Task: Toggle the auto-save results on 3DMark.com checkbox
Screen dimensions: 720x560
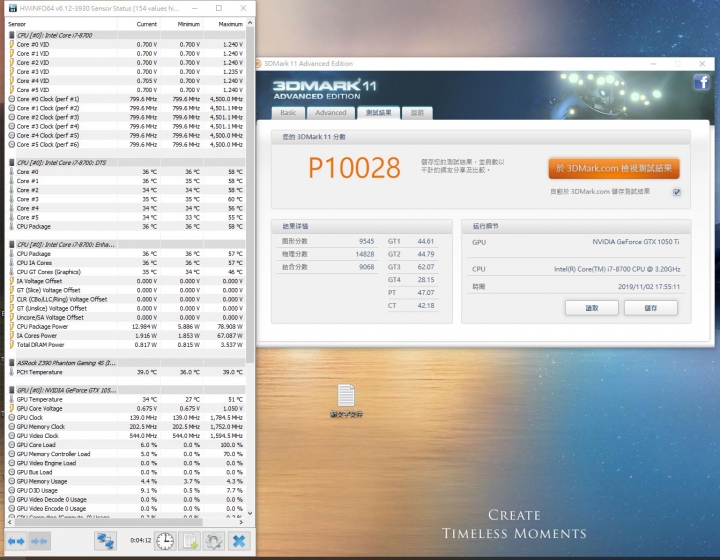Action: [x=676, y=192]
